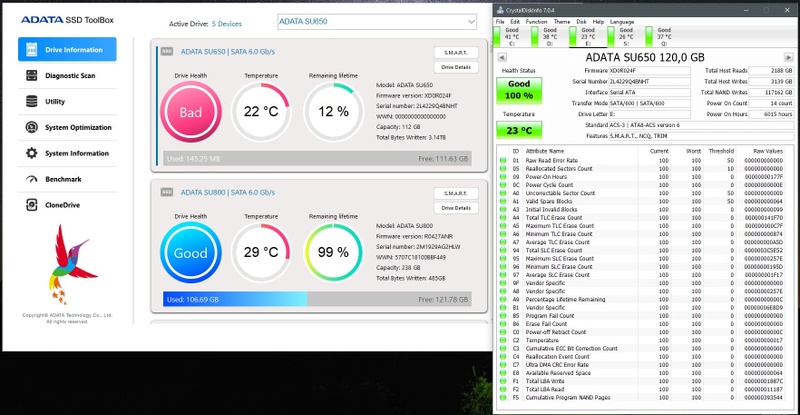800x415 pixels.
Task: Click SU800 used space bar 106.69 GB
Action: (235, 300)
